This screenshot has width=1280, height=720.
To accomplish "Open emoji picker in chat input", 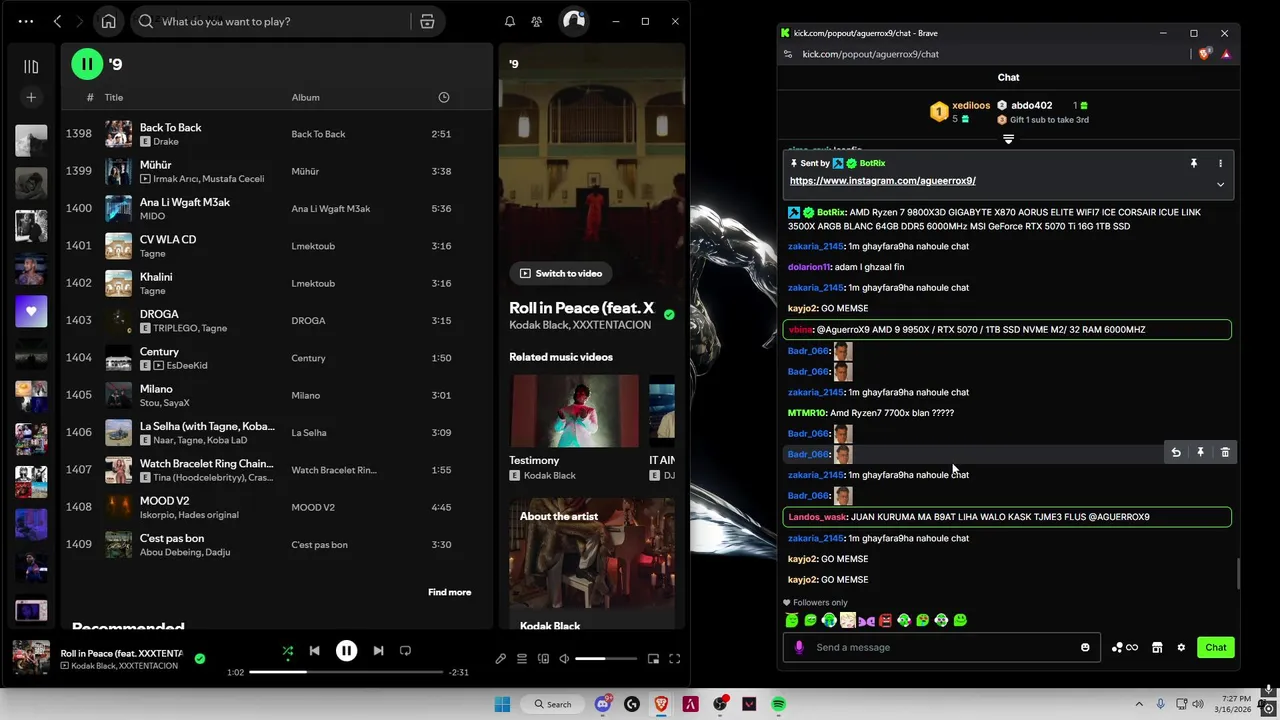I will click(x=1085, y=647).
